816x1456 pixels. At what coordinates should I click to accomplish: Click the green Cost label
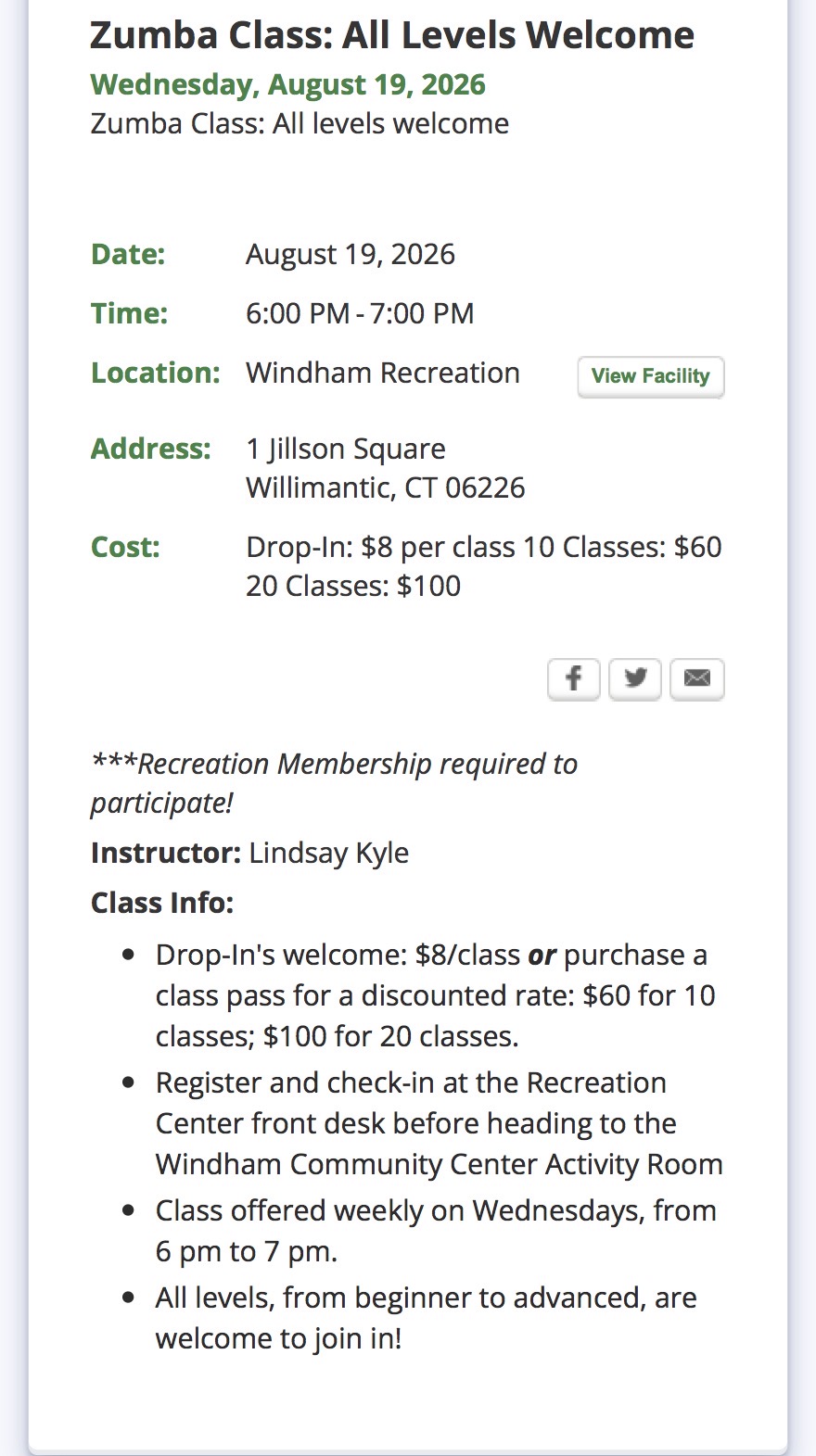(x=125, y=547)
